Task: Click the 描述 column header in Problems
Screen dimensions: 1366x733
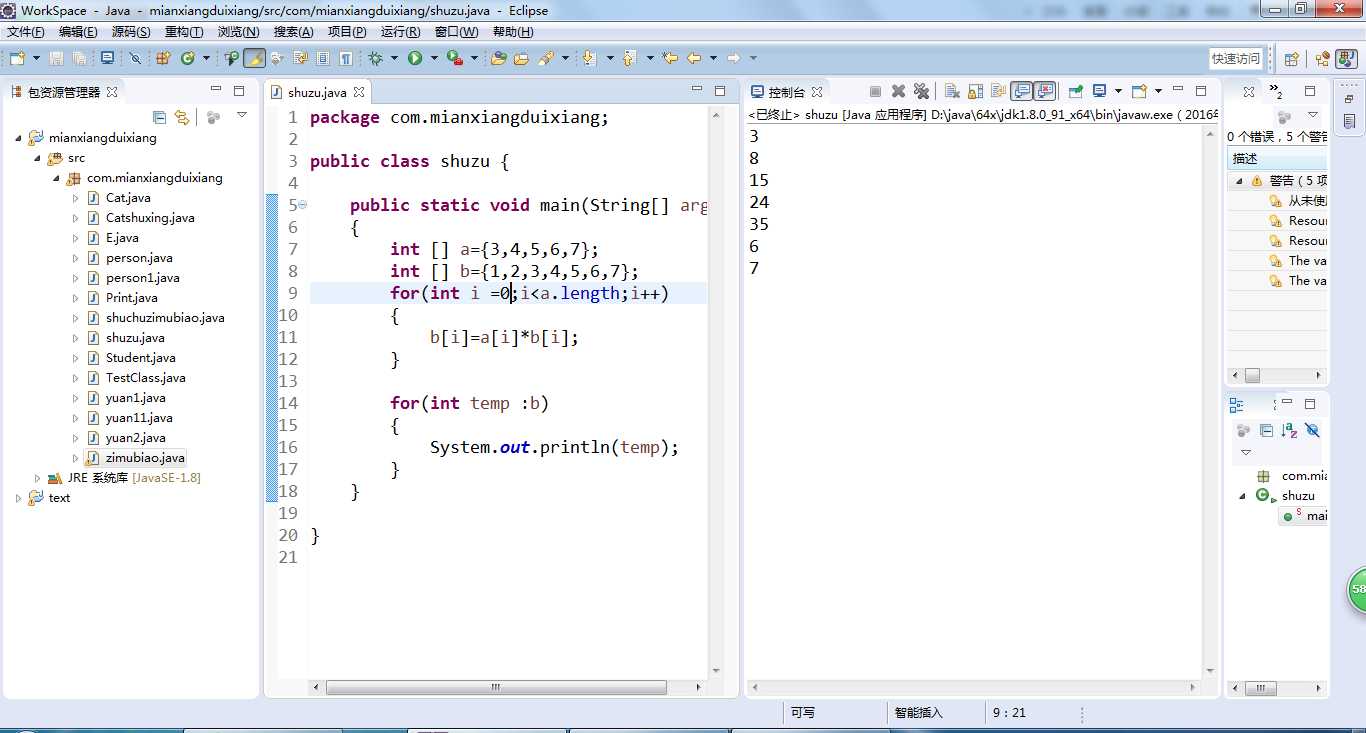Action: 1278,159
